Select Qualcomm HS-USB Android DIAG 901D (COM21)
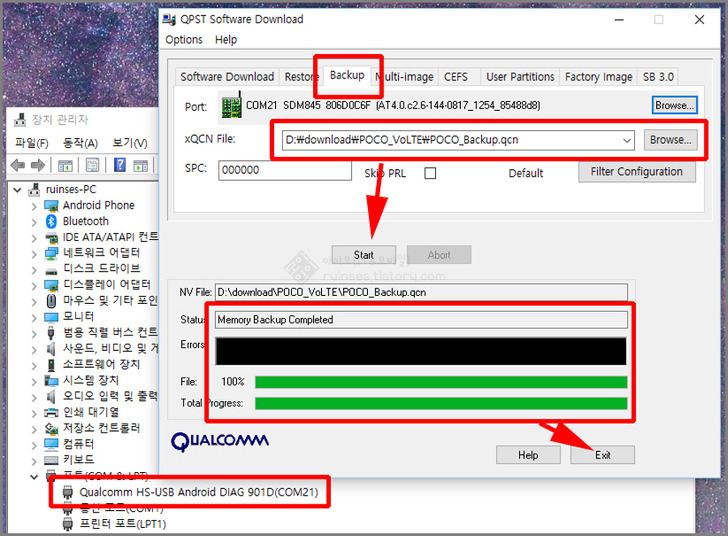This screenshot has width=728, height=536. (x=199, y=492)
